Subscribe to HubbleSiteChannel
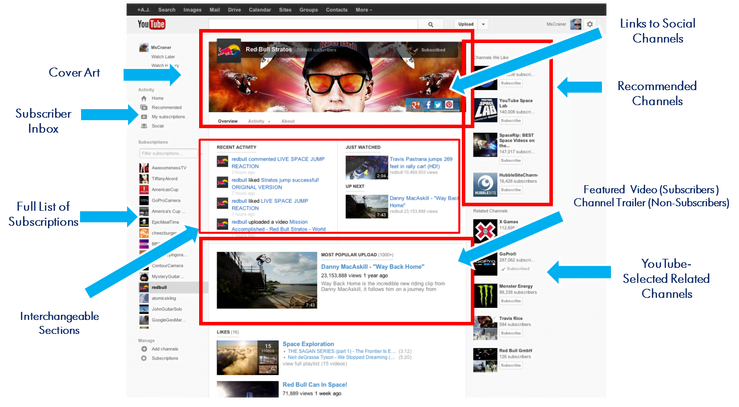The image size is (739, 407). click(x=511, y=189)
